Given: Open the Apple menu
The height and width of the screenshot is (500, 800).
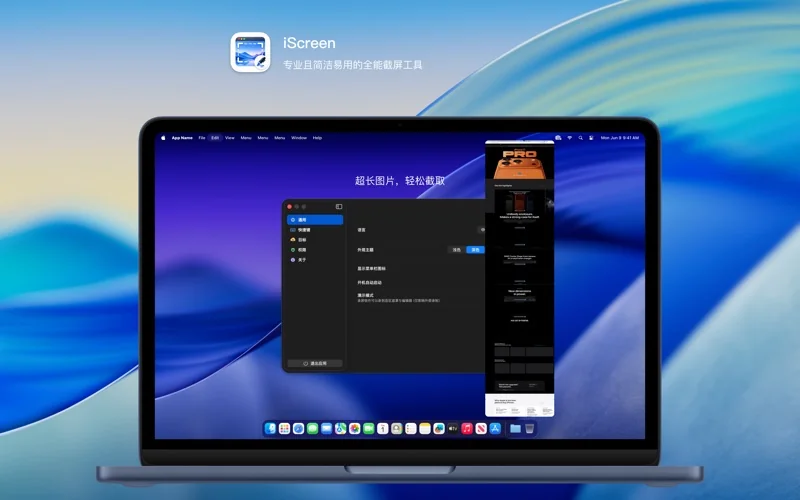Looking at the screenshot, I should tap(163, 138).
